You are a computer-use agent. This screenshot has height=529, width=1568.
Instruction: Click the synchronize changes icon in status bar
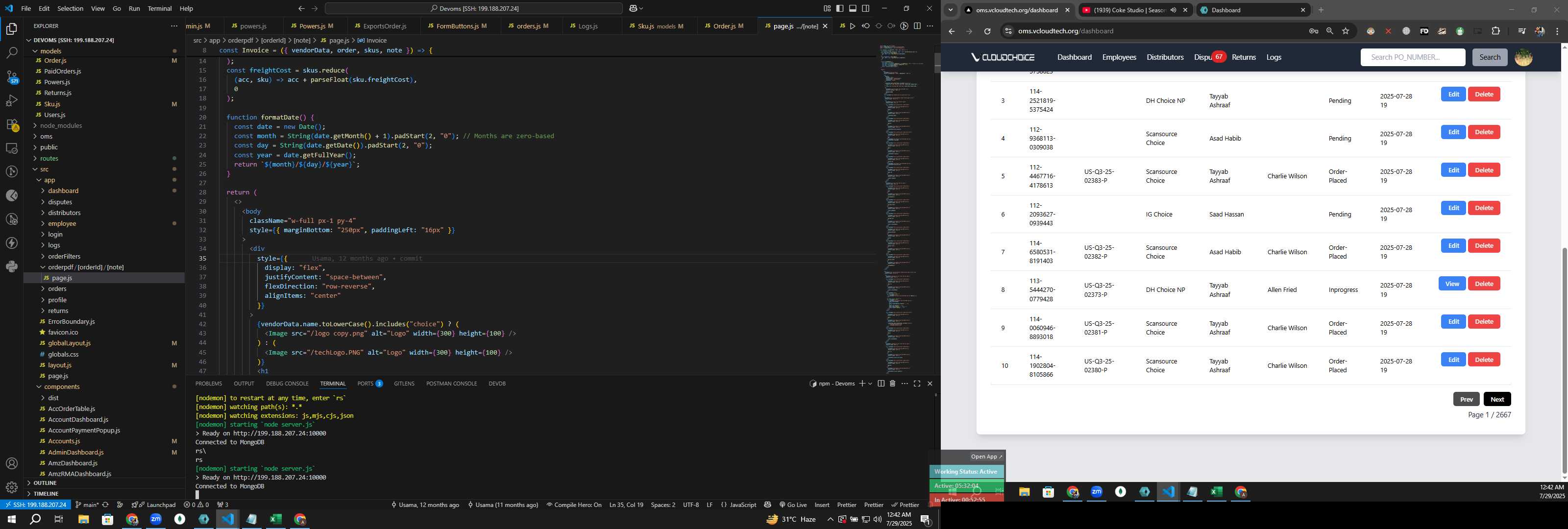(105, 505)
